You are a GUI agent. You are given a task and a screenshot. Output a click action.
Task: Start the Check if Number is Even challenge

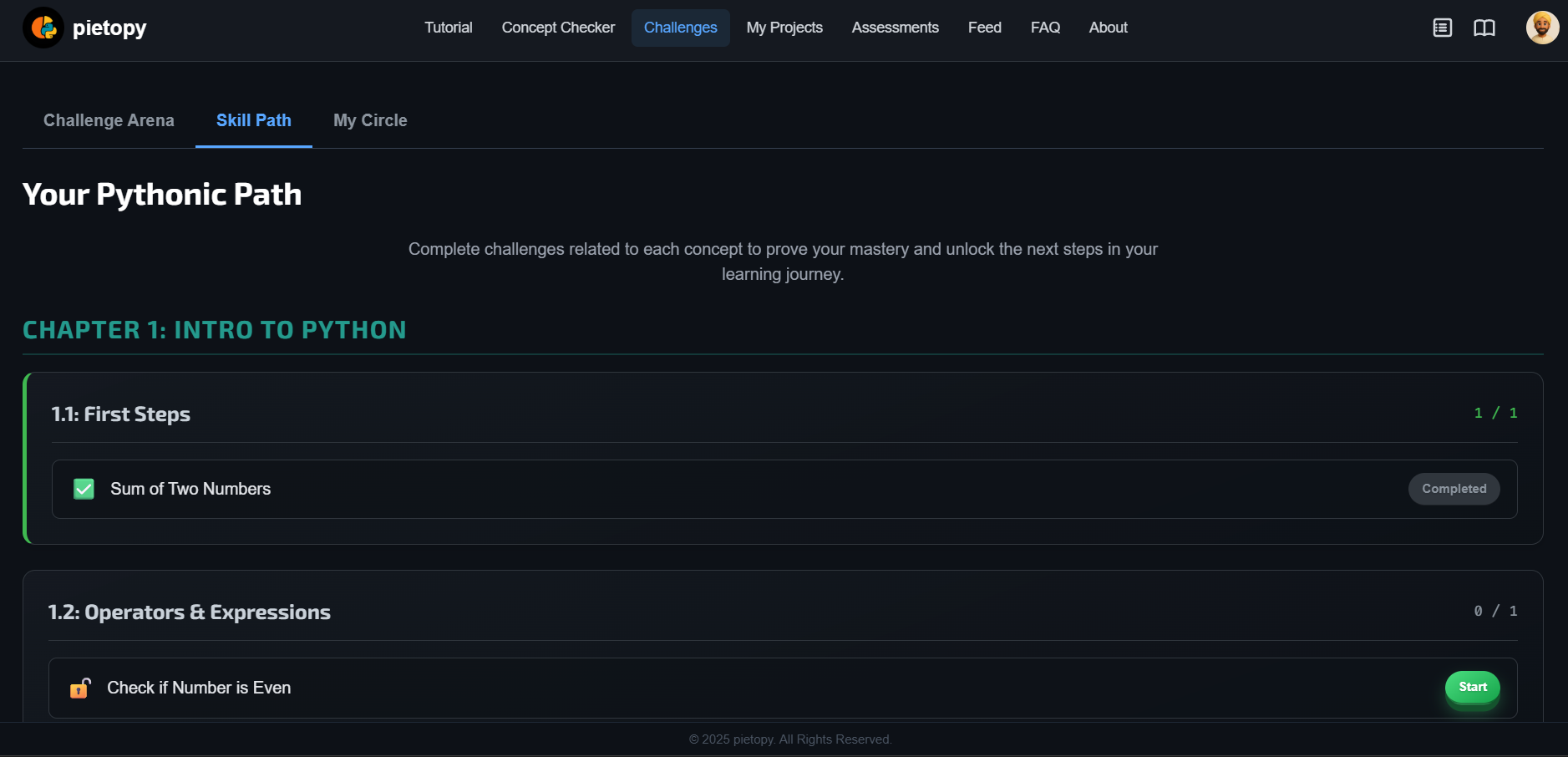(1471, 687)
